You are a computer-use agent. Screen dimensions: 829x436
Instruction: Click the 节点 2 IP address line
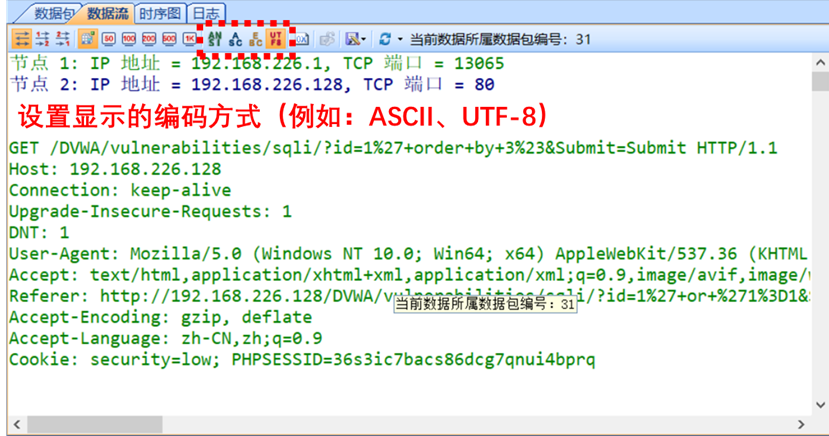point(252,85)
